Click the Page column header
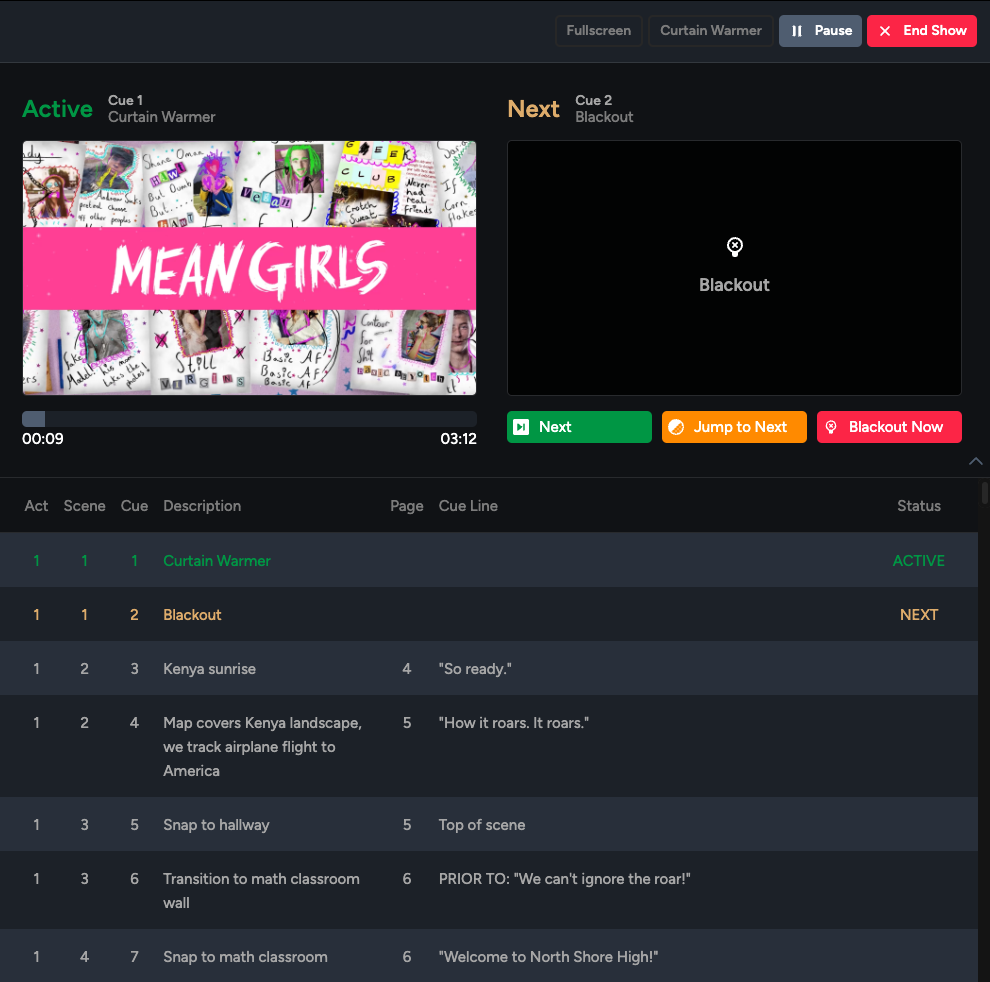 (x=407, y=506)
